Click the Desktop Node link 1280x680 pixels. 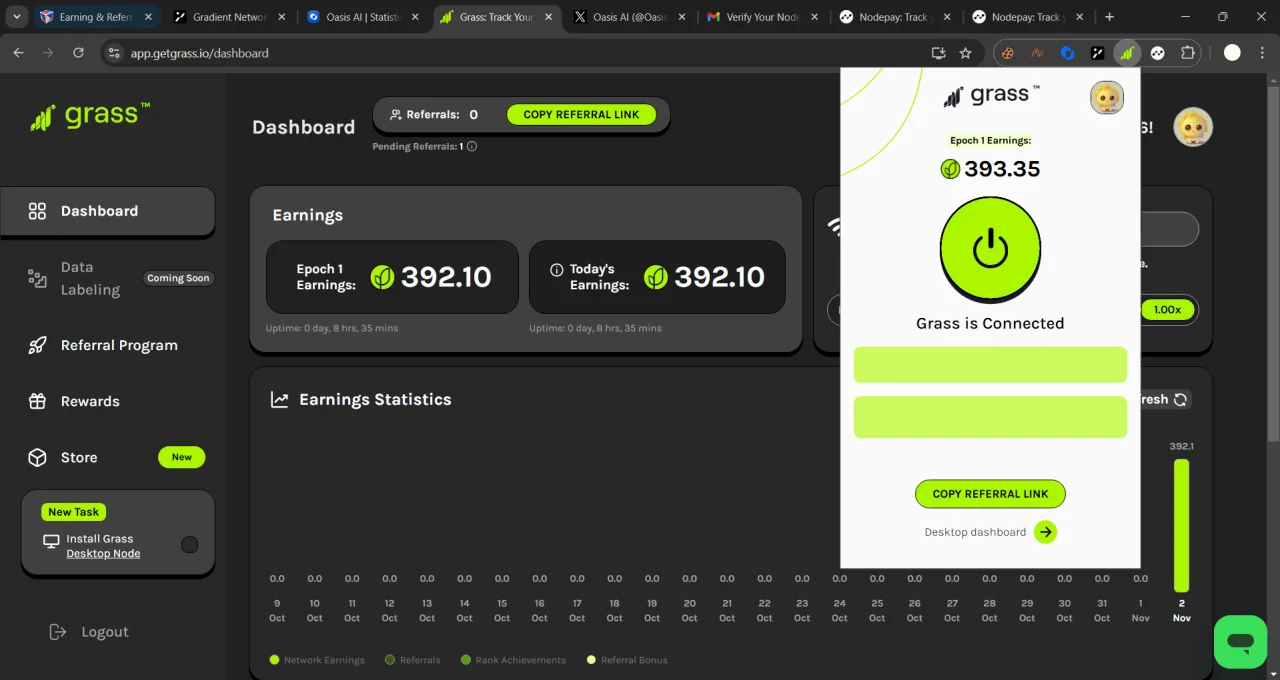pos(103,554)
